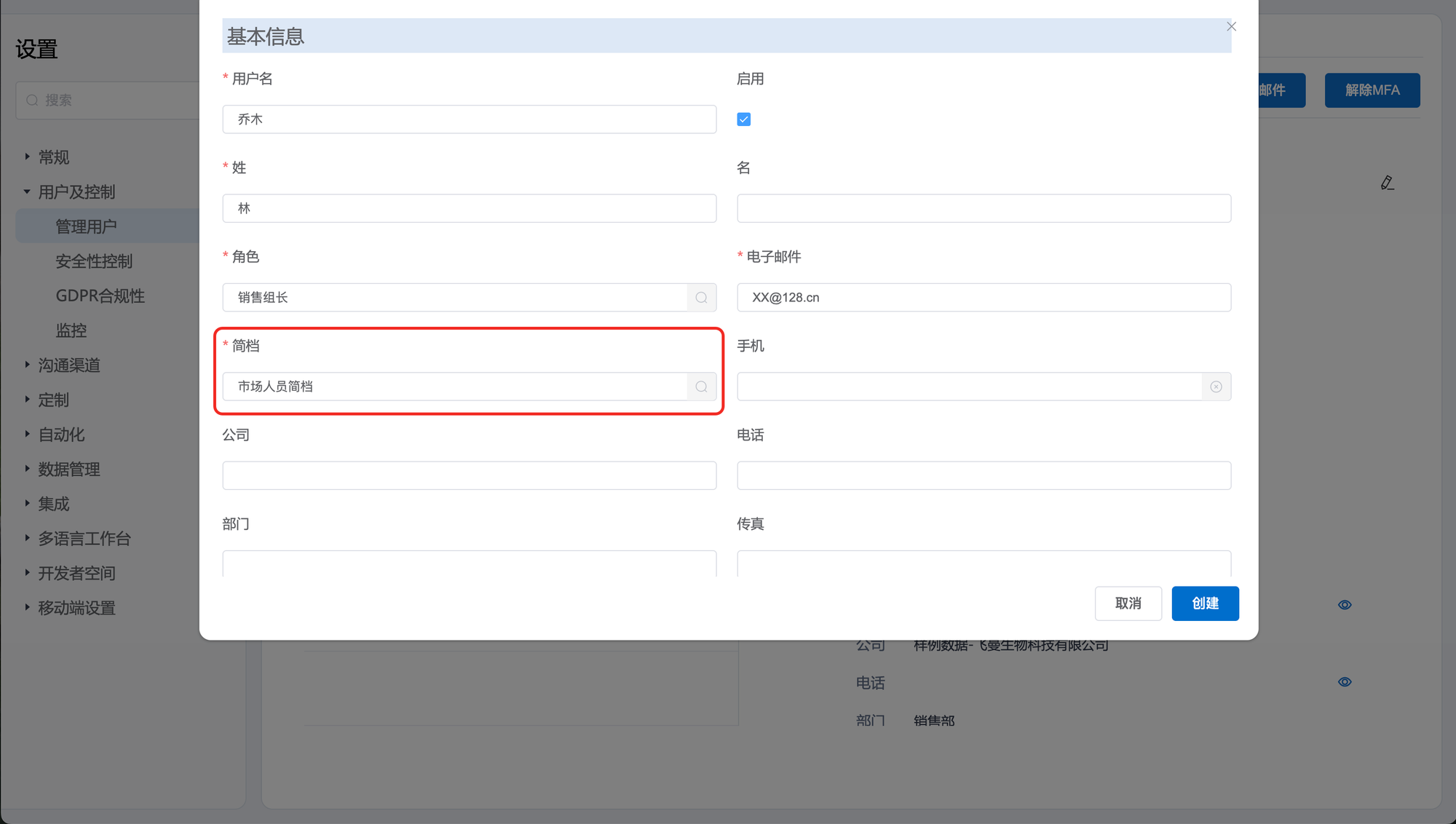Screen dimensions: 1456x824
Task: Open 安全性控制 in the sidebar
Action: [x=94, y=261]
